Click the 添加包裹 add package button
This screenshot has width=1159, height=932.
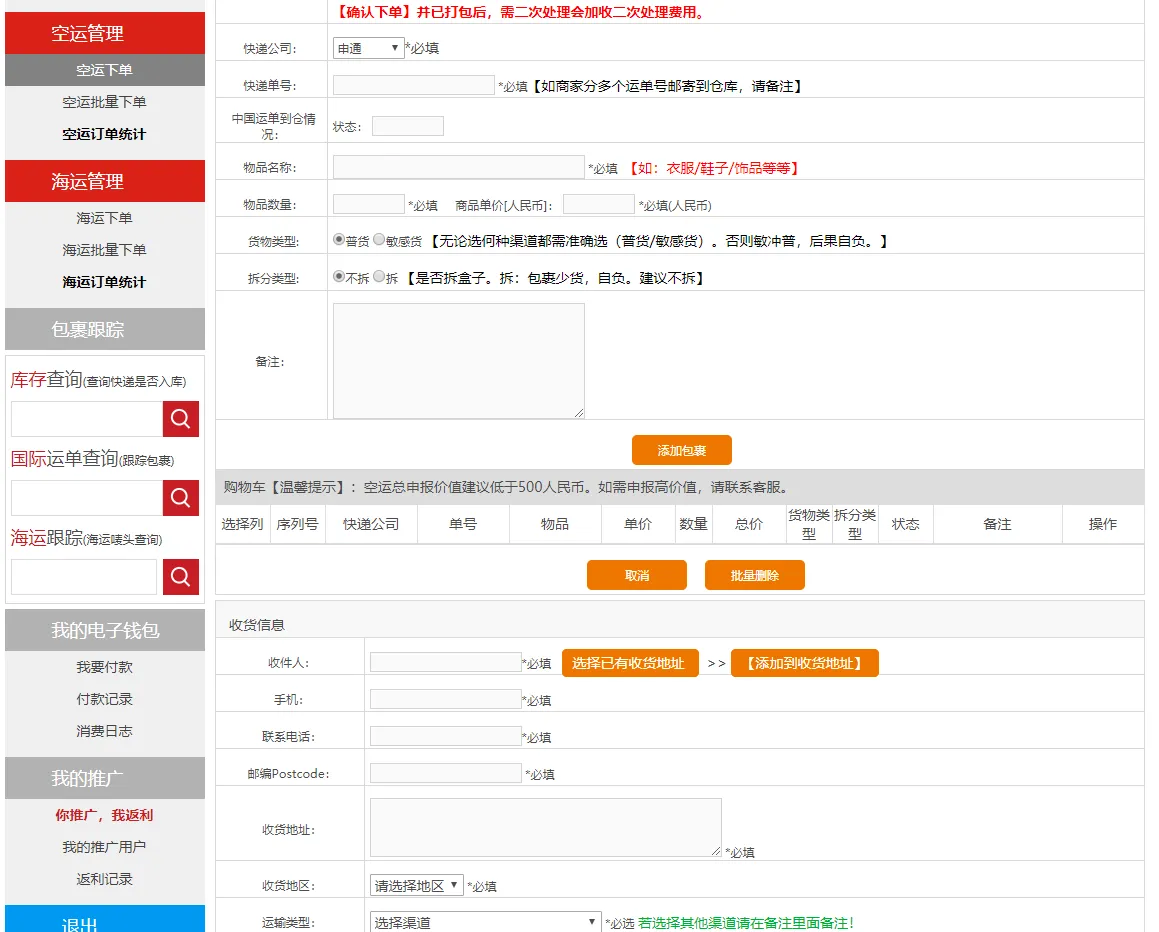point(681,449)
